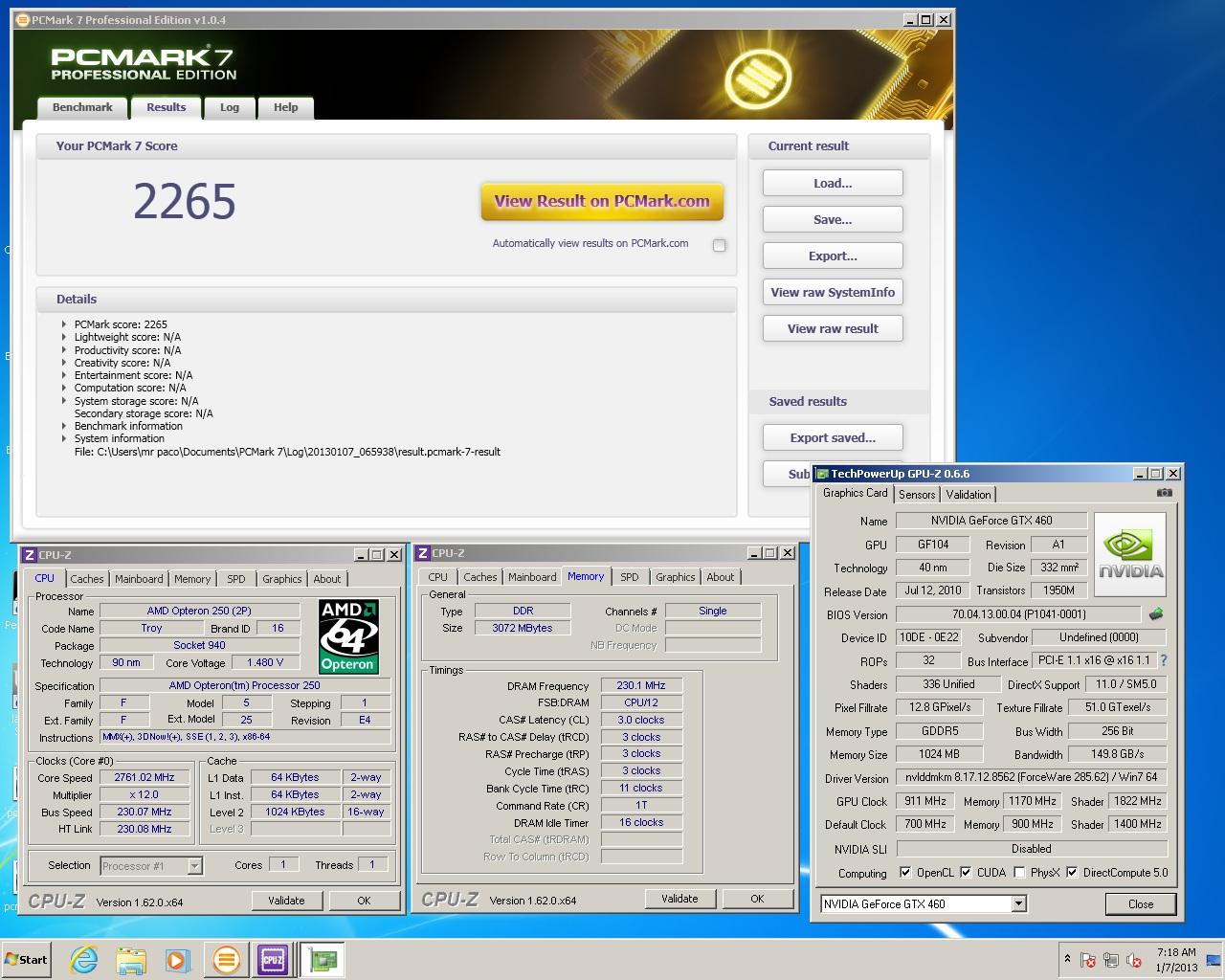This screenshot has height=980, width=1225.
Task: Click the Action Center flag tray icon
Action: (x=1088, y=960)
